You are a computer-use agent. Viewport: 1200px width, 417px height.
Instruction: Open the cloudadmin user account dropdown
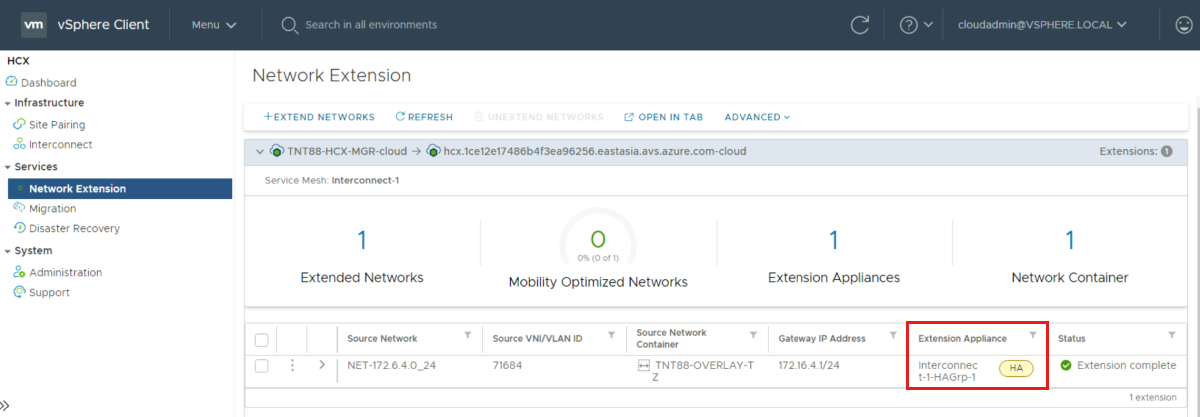(x=1042, y=25)
